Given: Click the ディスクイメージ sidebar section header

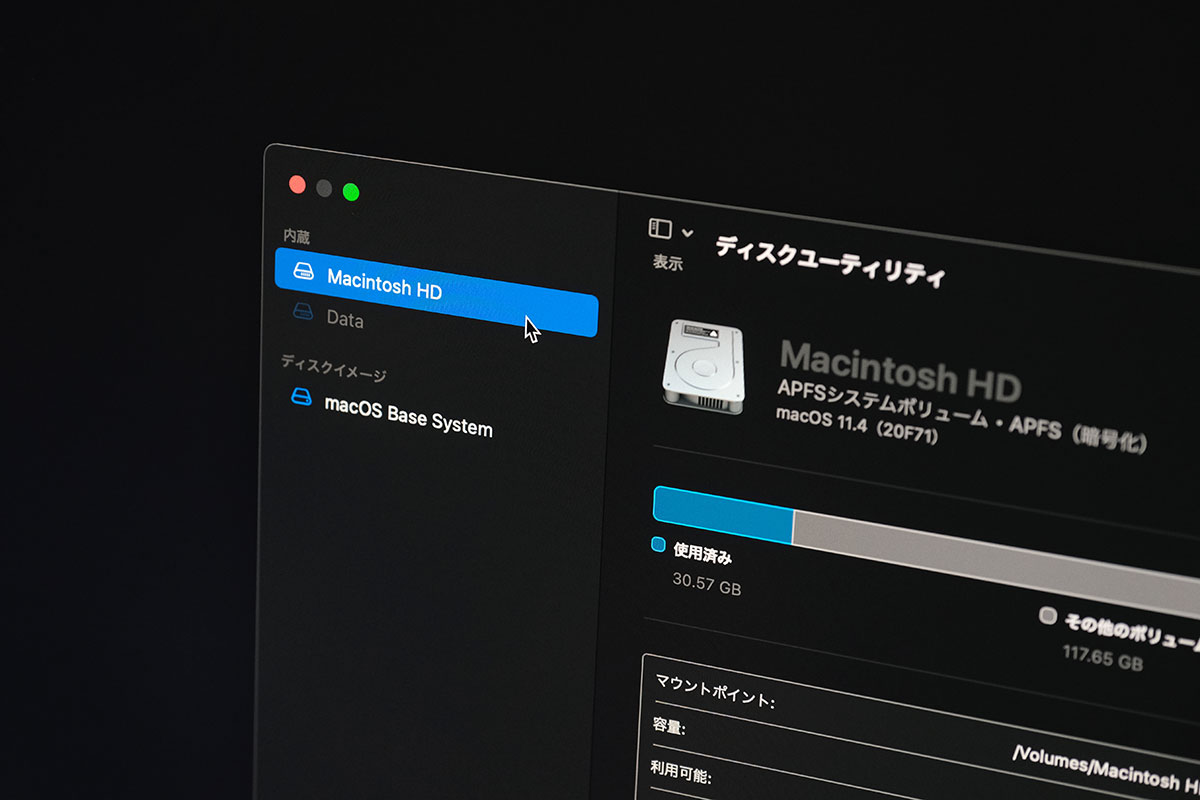Looking at the screenshot, I should pyautogui.click(x=333, y=367).
